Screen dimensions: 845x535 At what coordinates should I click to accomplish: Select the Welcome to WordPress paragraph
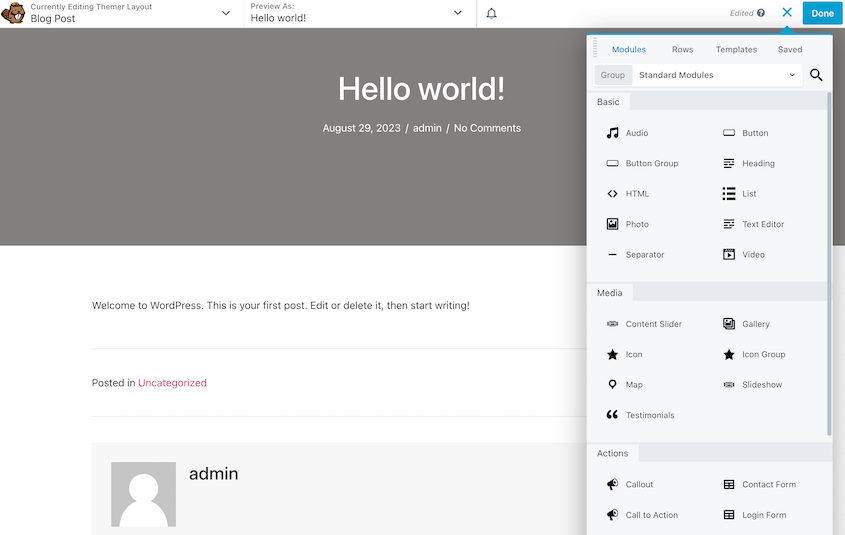280,305
